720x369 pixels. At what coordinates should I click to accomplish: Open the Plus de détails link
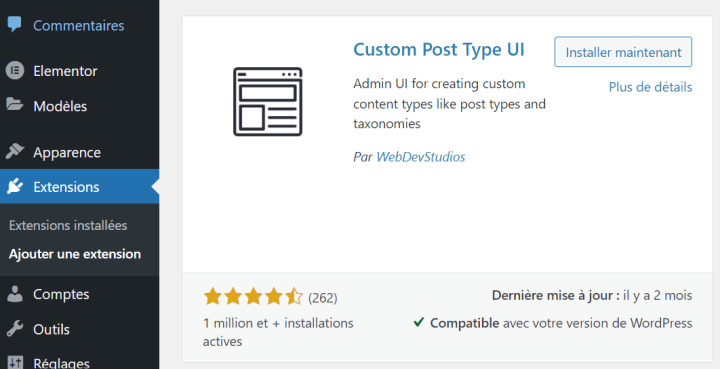[x=650, y=87]
